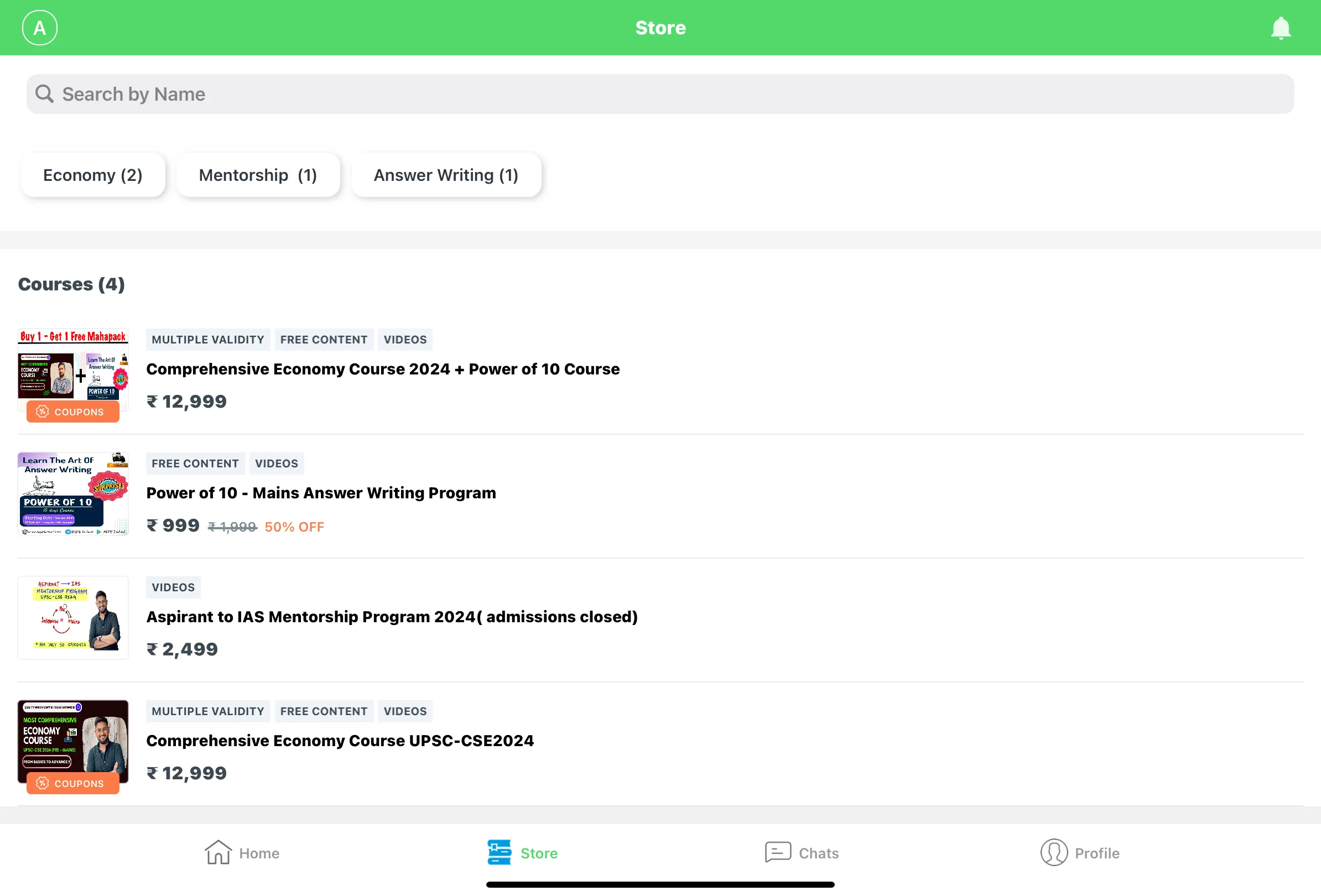Open Power of 10 answer writing thumbnail

(x=73, y=494)
